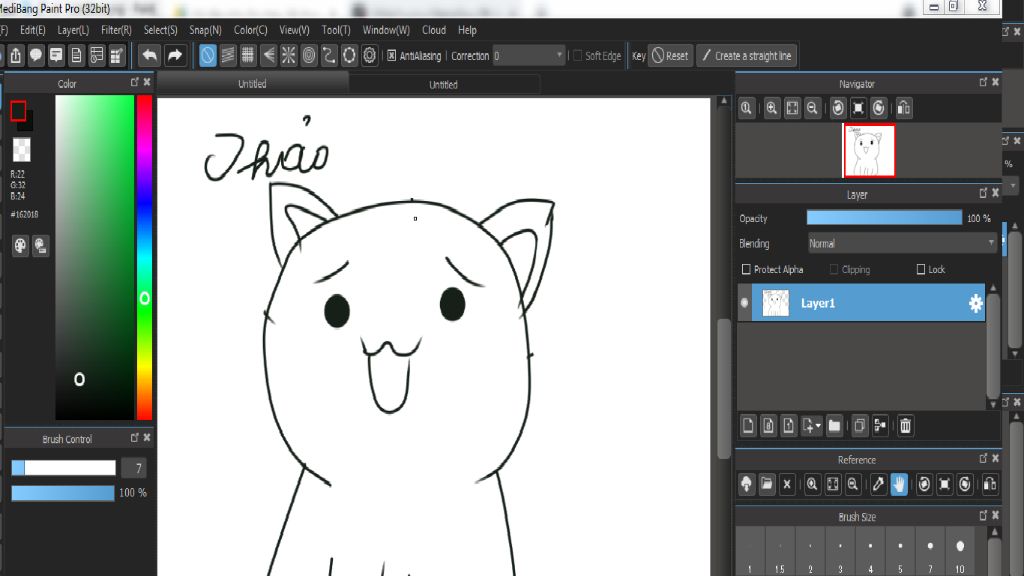Fit canvas to window in Navigator

(x=792, y=108)
